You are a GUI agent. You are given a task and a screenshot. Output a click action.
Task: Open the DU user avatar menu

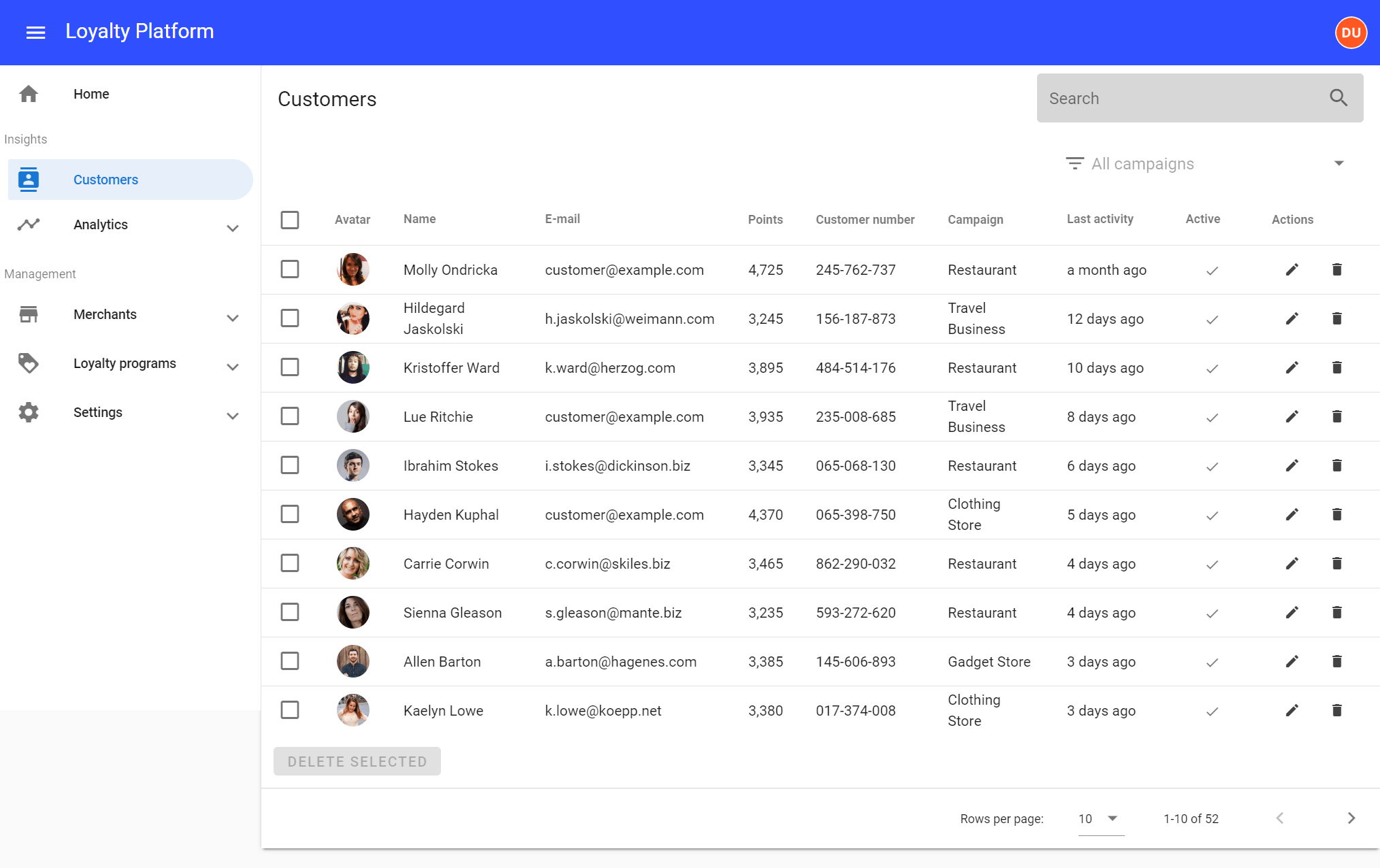click(x=1351, y=32)
